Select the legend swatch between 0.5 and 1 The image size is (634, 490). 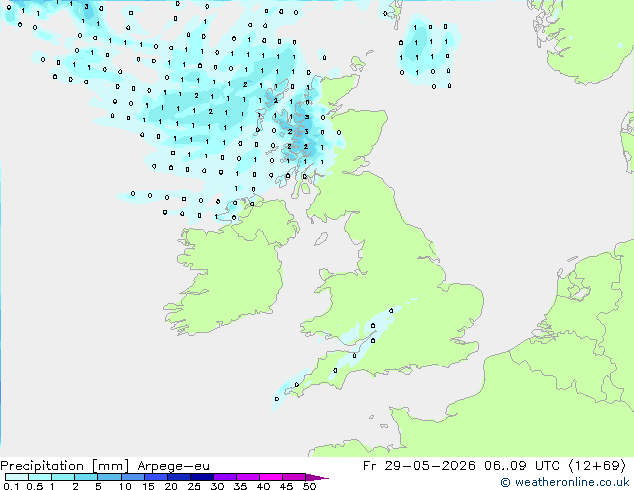(40, 477)
